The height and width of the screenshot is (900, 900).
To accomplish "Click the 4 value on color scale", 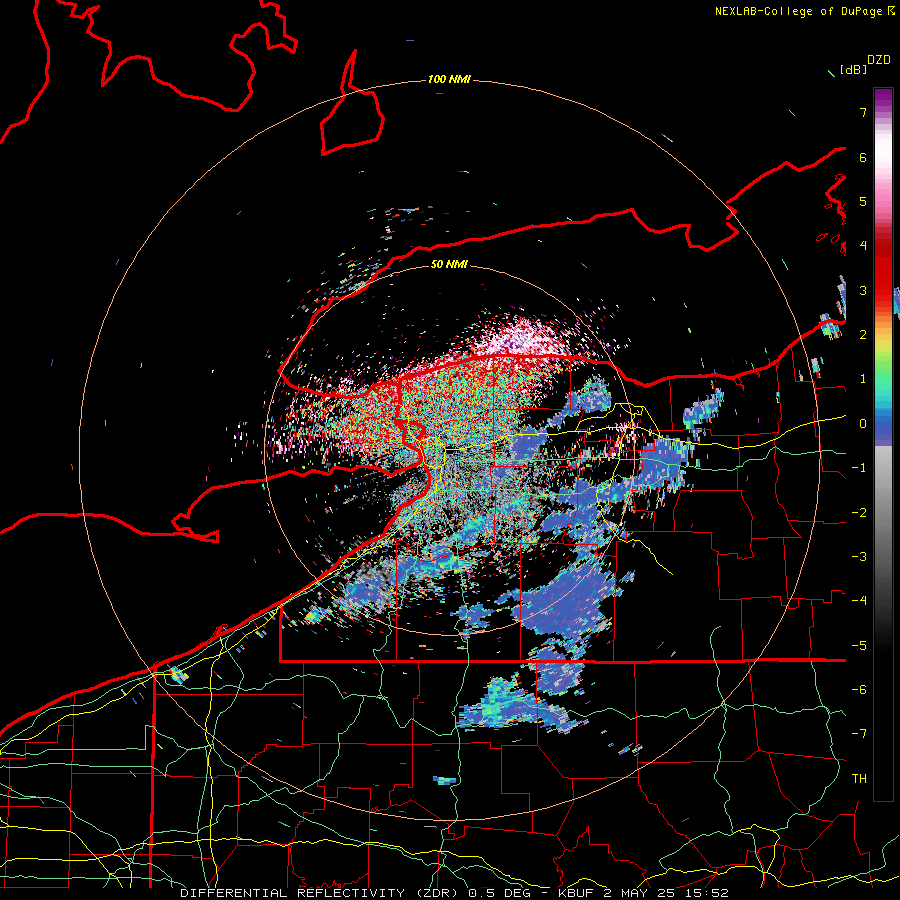I will pyautogui.click(x=863, y=246).
